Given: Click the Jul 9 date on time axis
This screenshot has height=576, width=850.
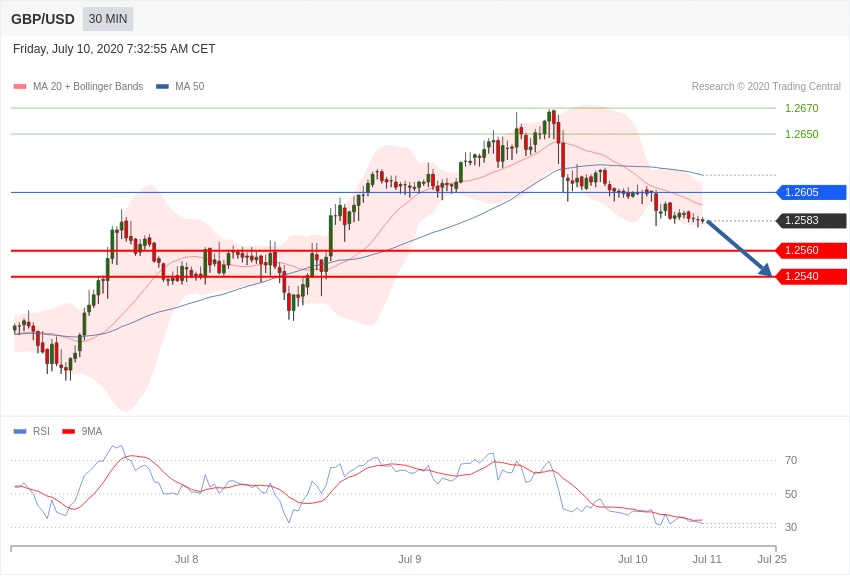Looking at the screenshot, I should coord(409,559).
